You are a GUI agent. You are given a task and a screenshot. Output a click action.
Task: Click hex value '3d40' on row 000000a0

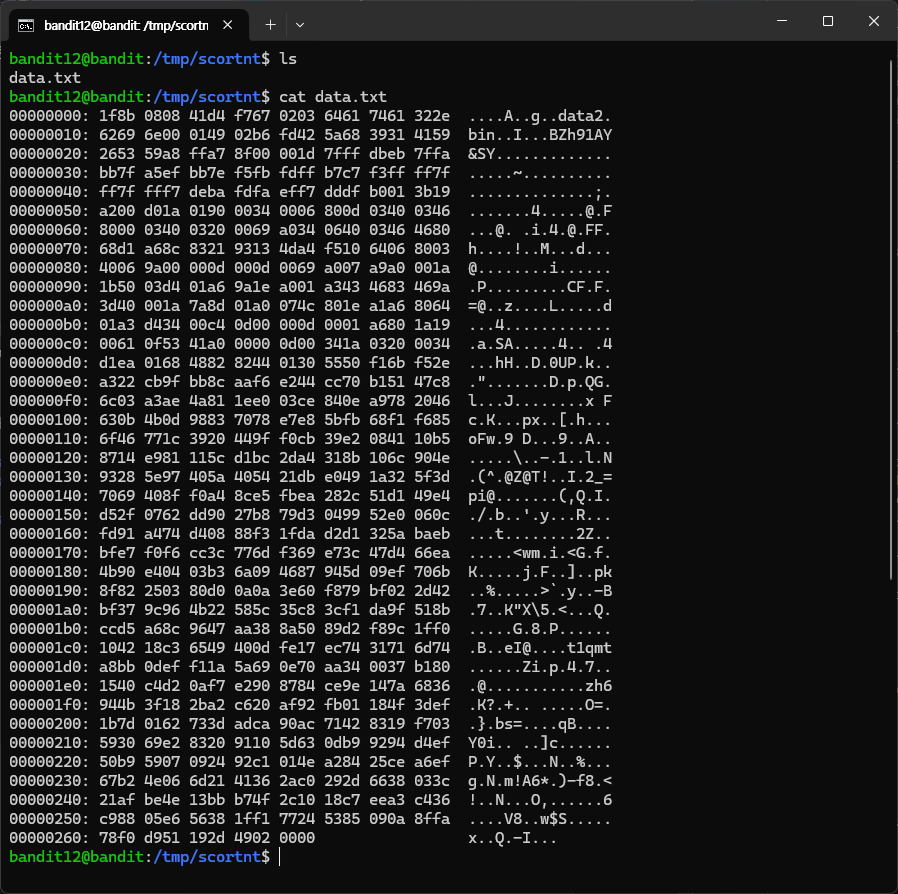click(x=117, y=306)
